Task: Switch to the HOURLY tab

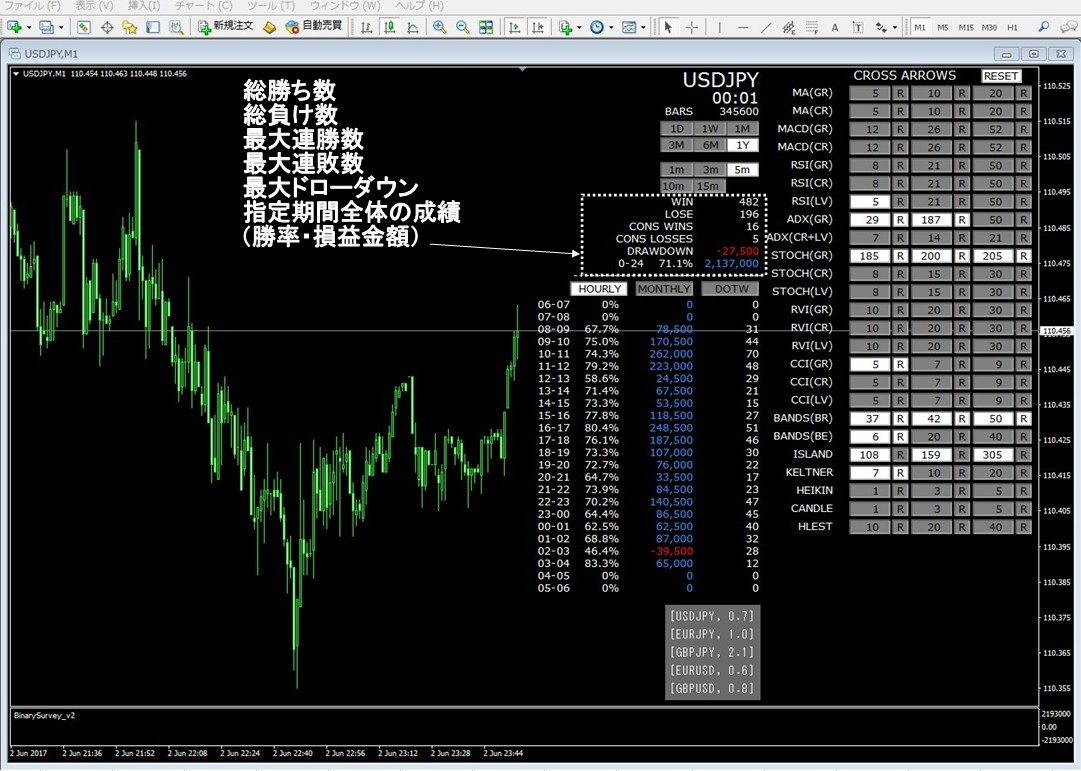Action: click(x=599, y=289)
